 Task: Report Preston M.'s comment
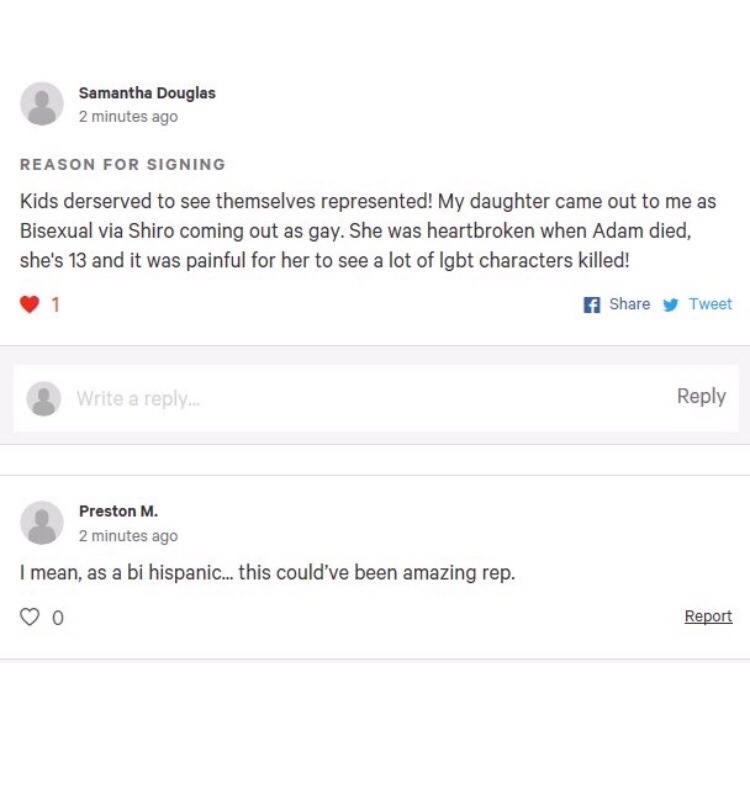coord(708,616)
